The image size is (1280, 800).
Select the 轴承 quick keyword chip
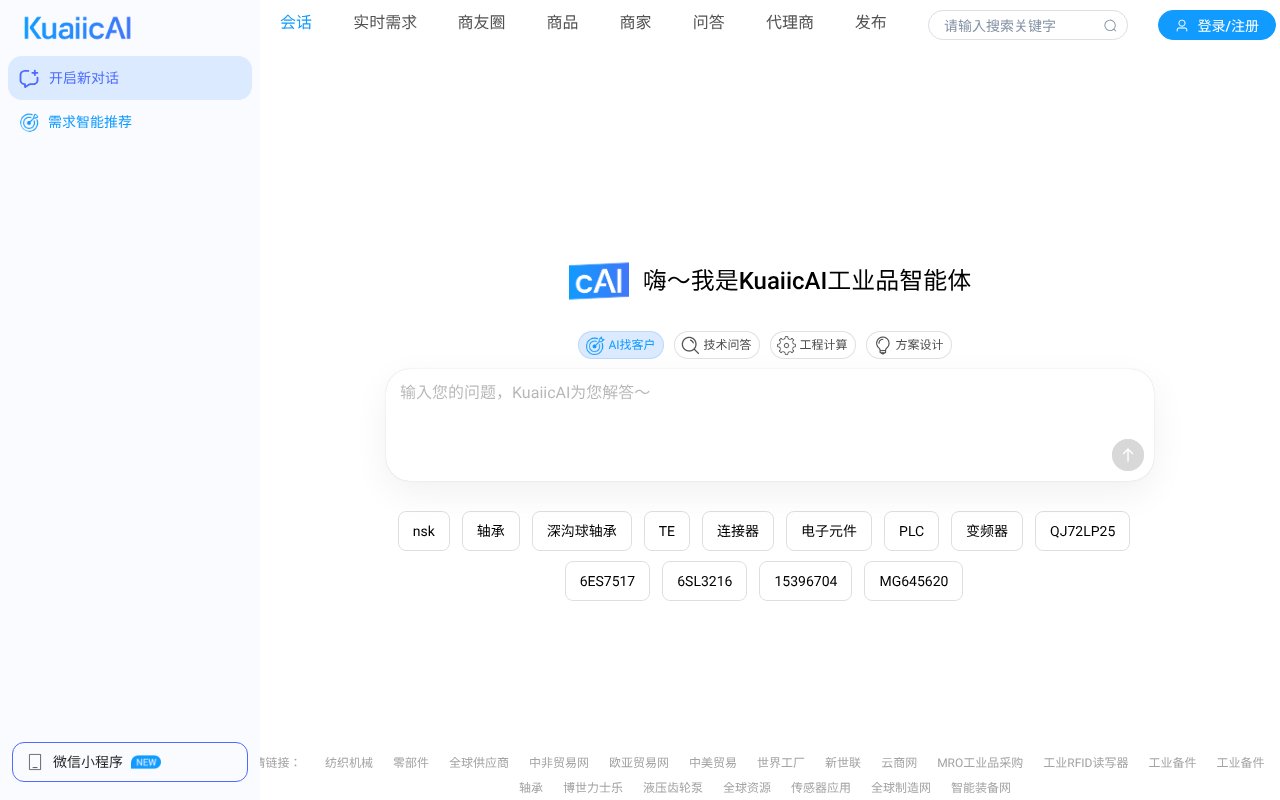[x=491, y=531]
